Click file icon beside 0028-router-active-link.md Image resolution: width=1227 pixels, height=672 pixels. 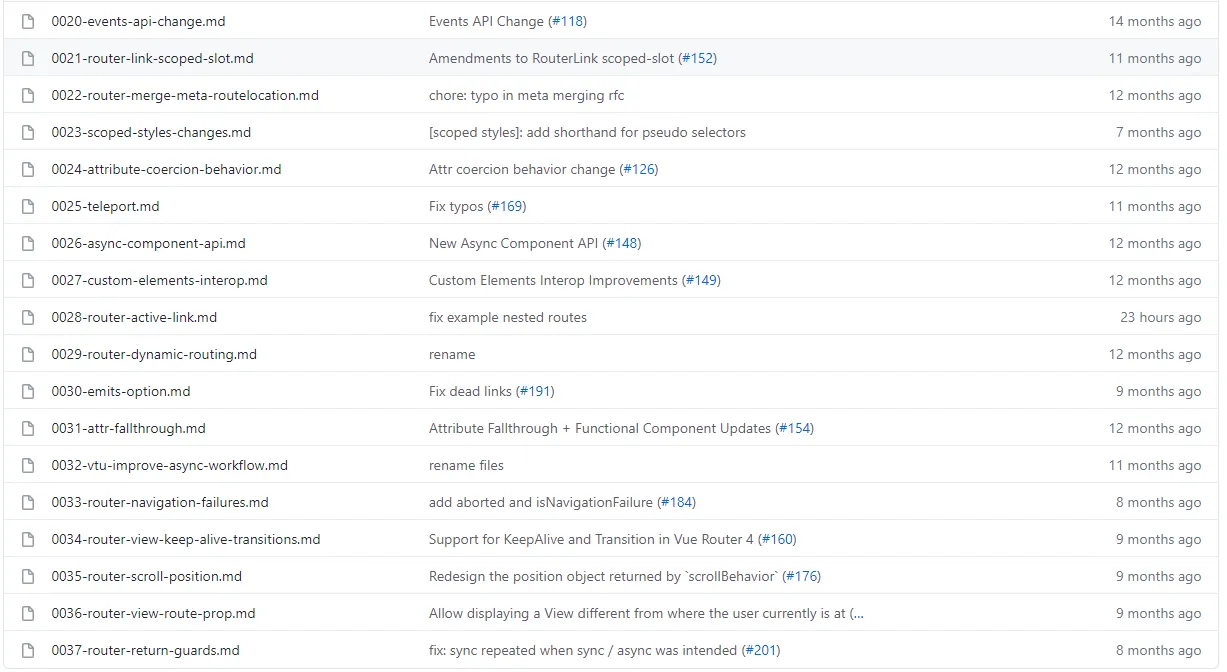pyautogui.click(x=28, y=317)
